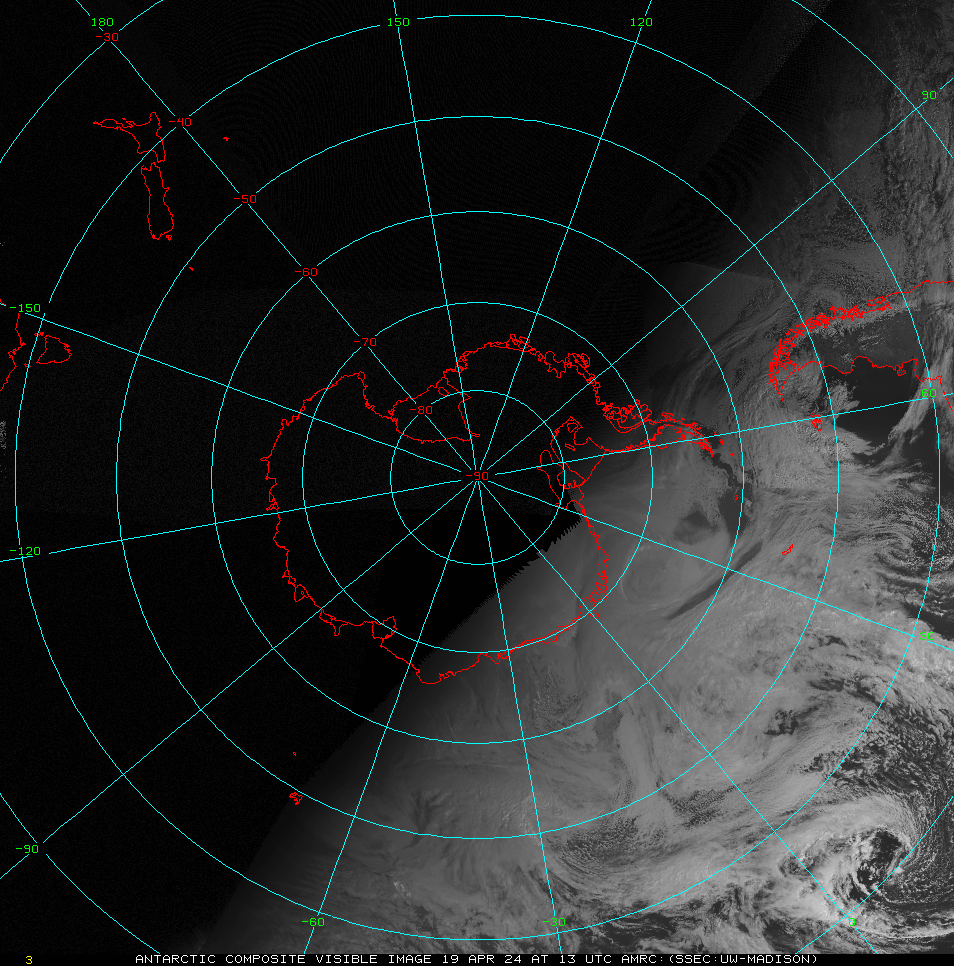Select the green longitude label "-30"
Viewport: 954px width, 966px height.
pyautogui.click(x=554, y=922)
